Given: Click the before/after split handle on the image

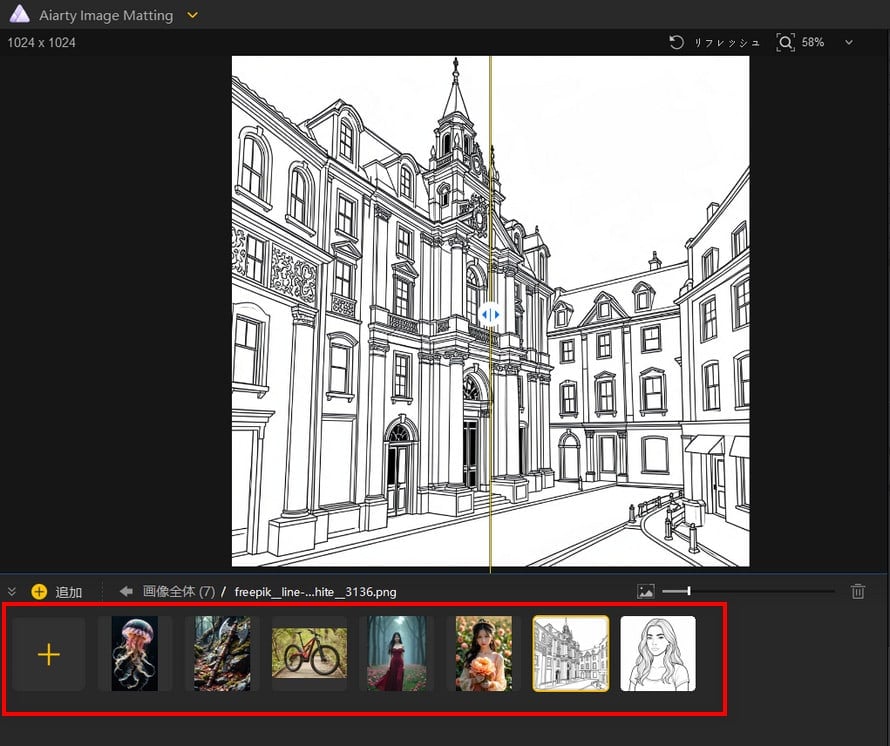Looking at the screenshot, I should [x=490, y=314].
